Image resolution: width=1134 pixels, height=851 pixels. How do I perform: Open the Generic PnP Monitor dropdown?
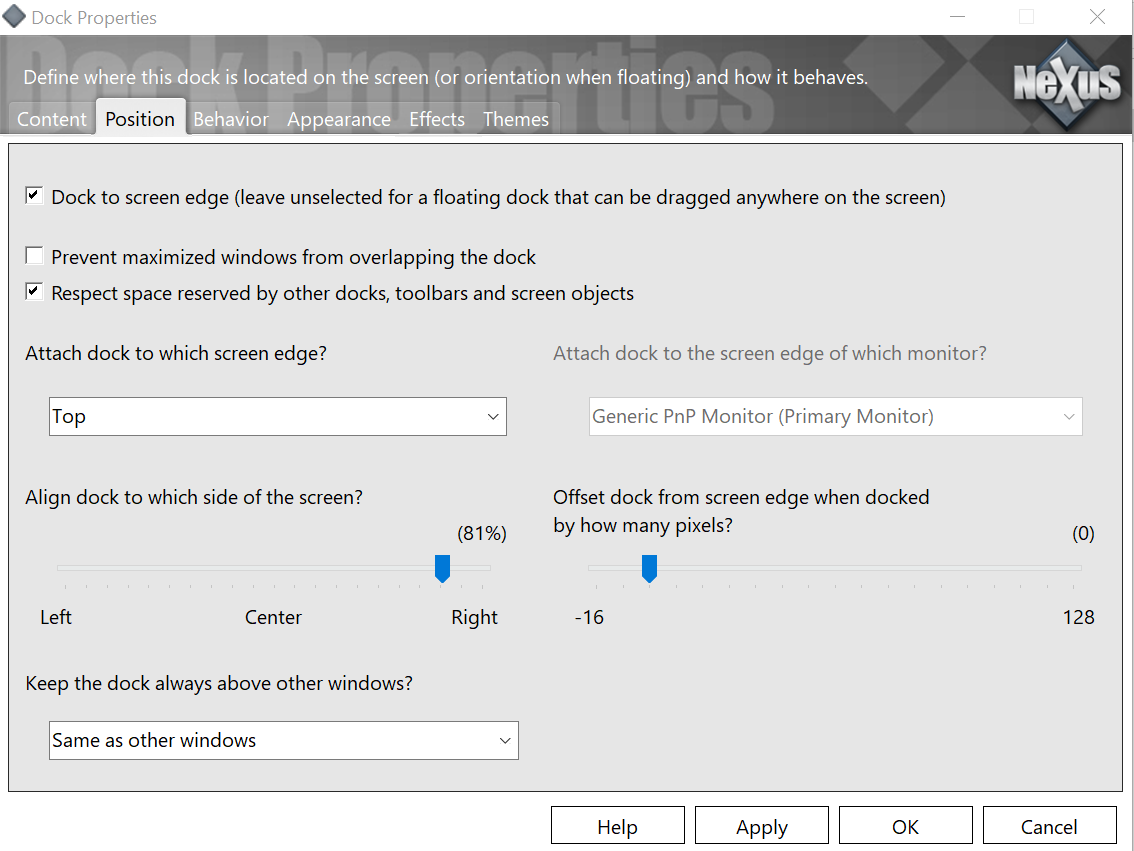coord(835,417)
